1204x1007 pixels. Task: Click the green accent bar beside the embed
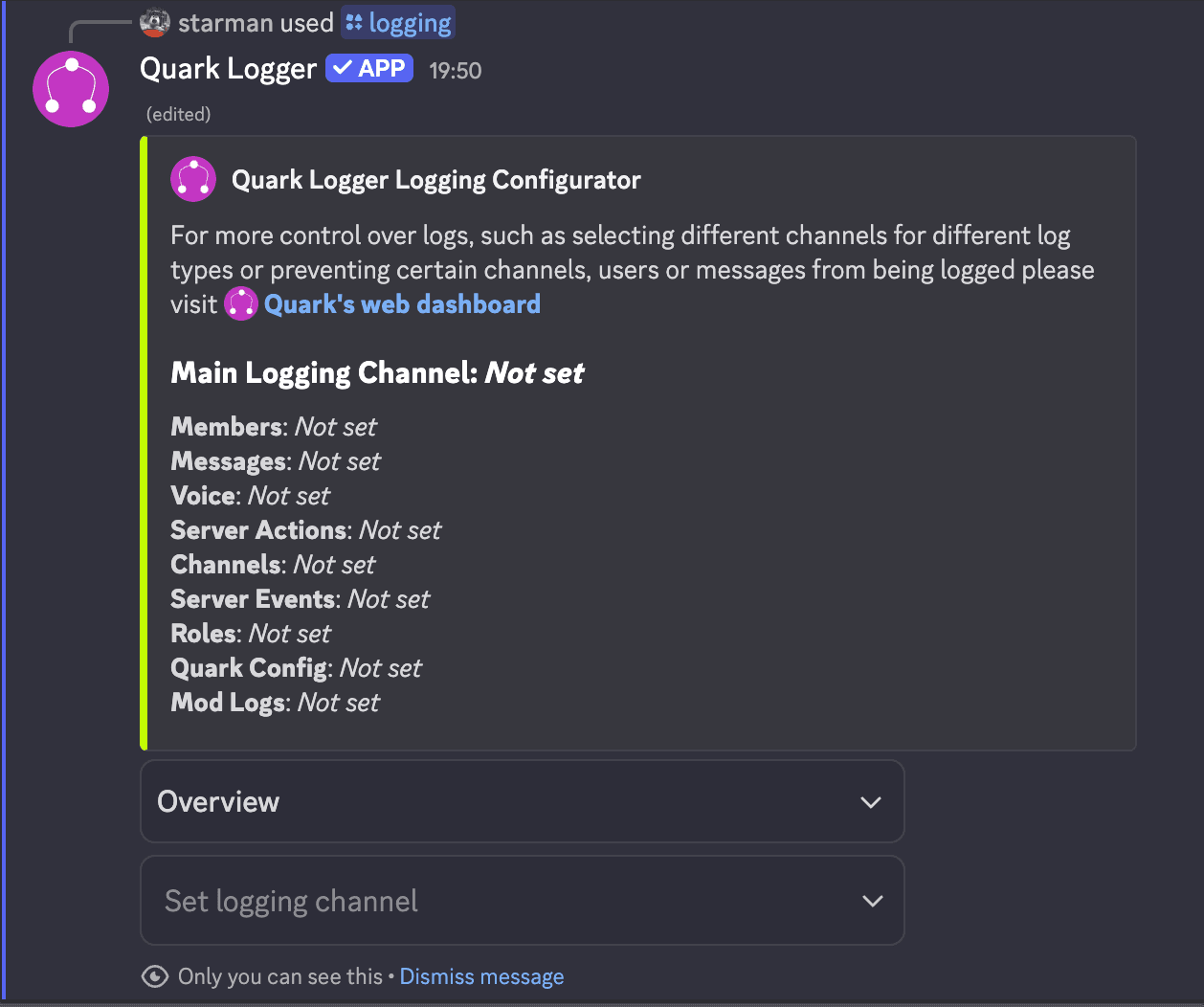pos(144,440)
